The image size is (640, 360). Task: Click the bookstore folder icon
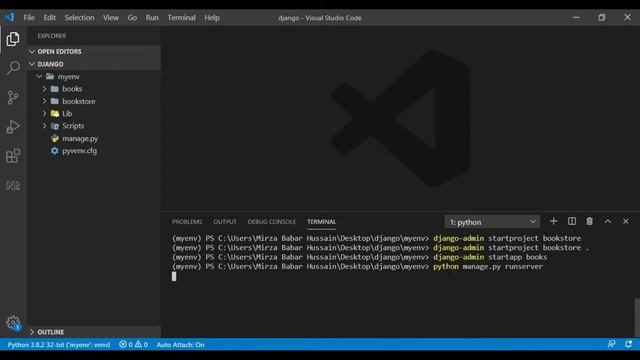pos(55,101)
